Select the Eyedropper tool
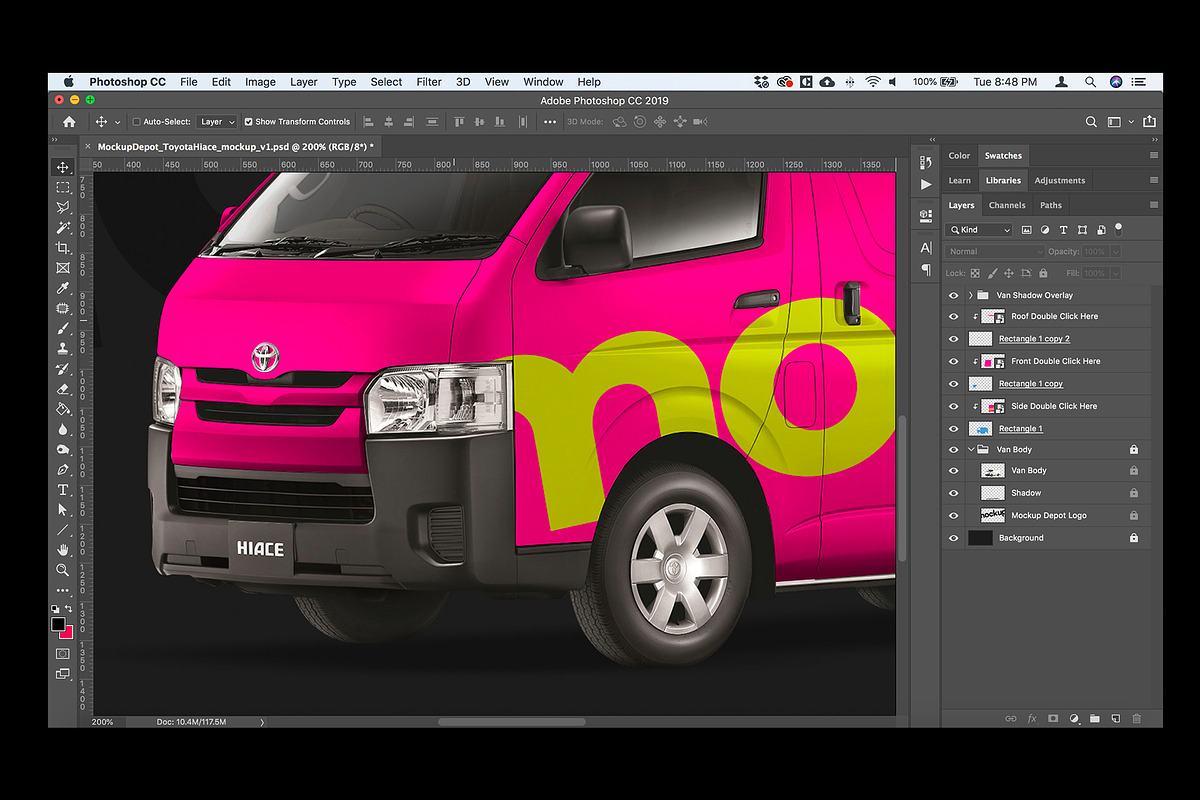This screenshot has height=800, width=1200. click(63, 287)
